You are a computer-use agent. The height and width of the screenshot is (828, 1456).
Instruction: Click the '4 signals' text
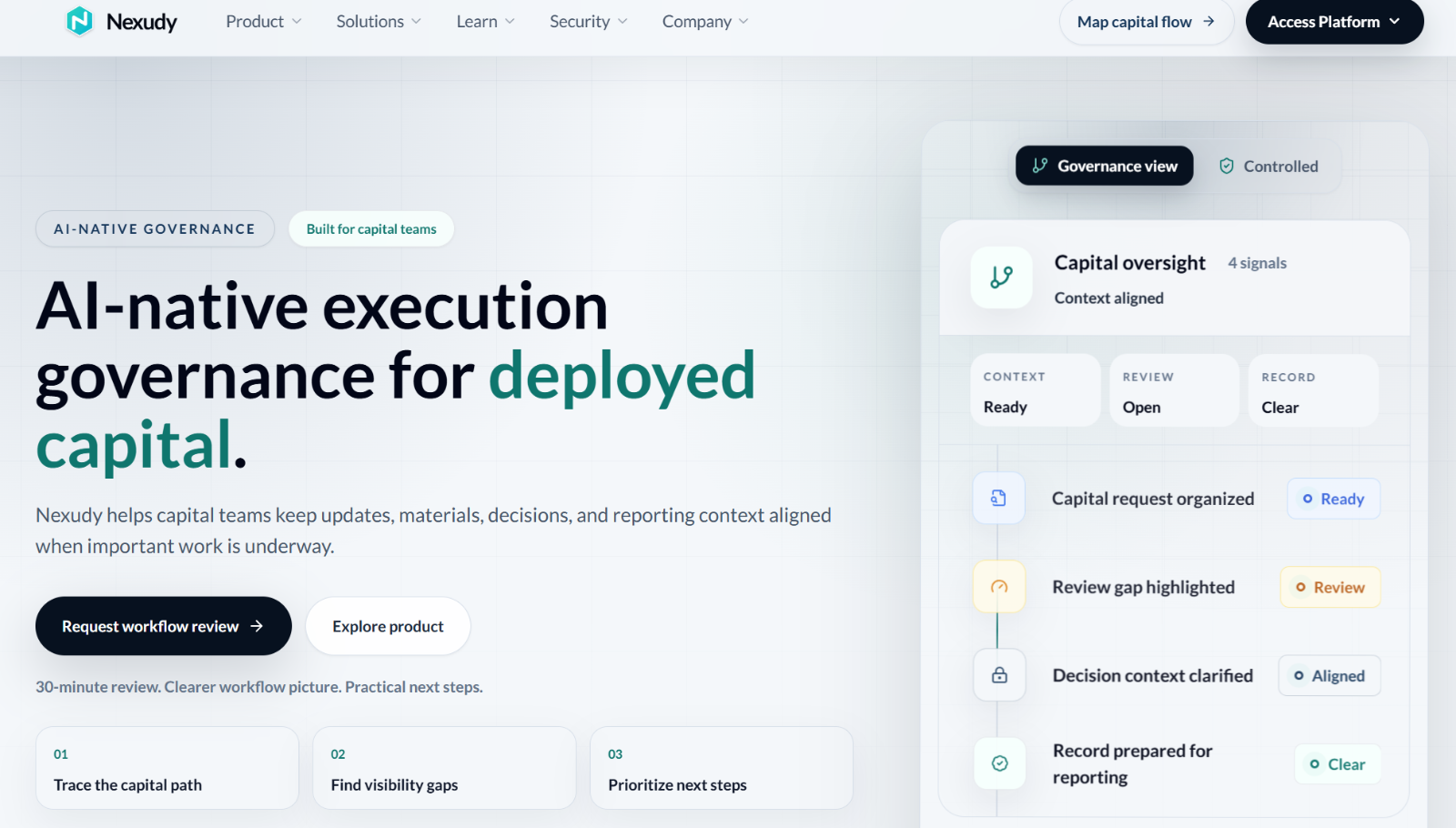tap(1258, 263)
